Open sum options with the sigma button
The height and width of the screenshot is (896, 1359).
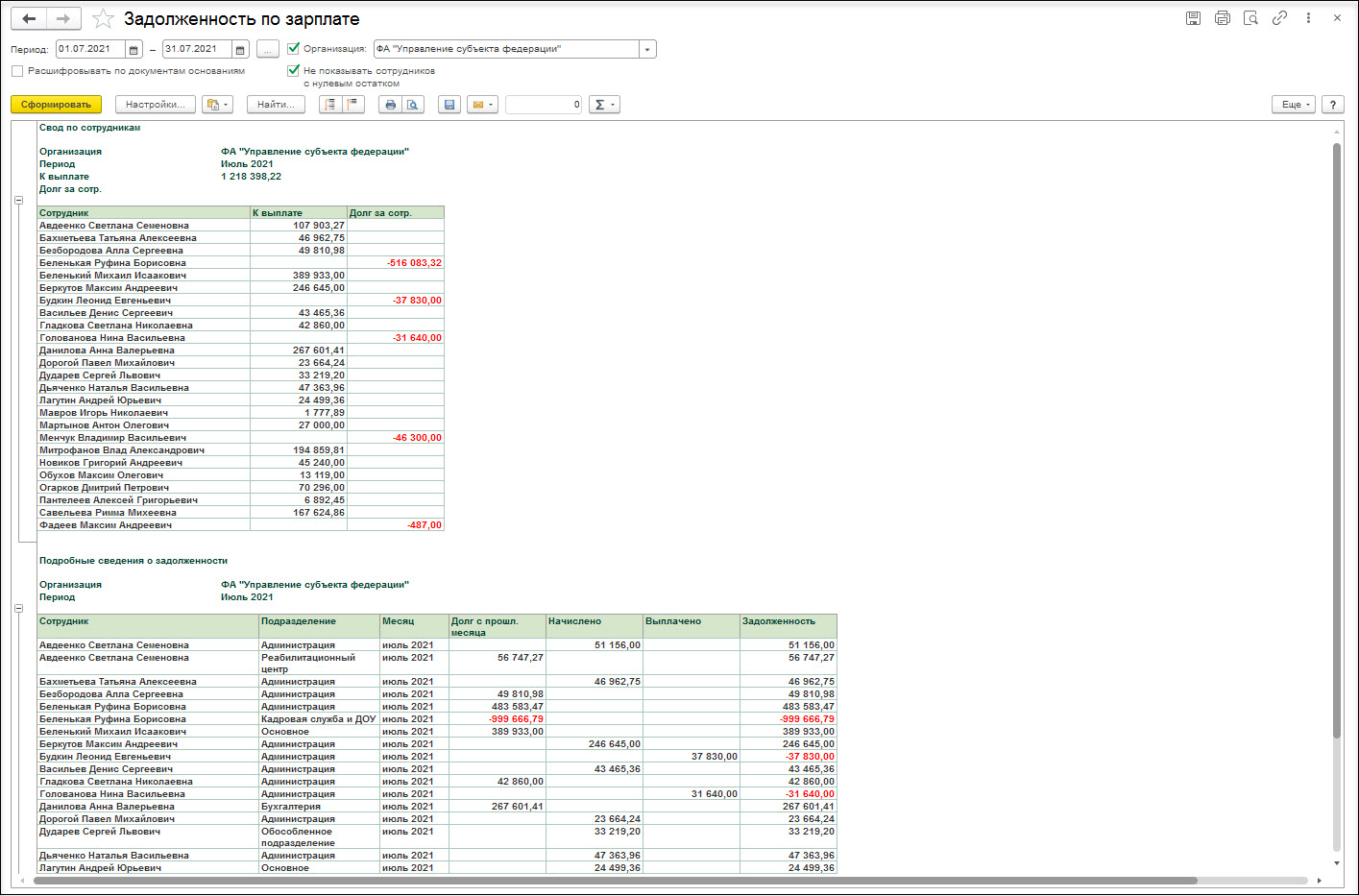604,105
